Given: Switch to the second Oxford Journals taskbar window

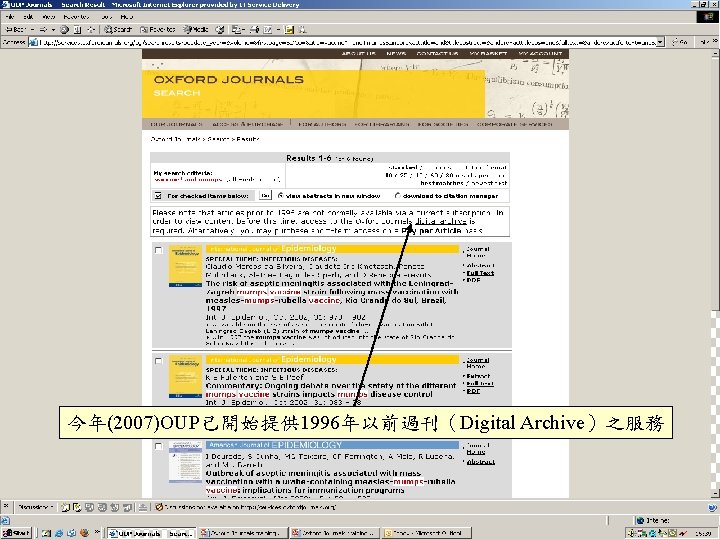Looking at the screenshot, I should pos(243,533).
